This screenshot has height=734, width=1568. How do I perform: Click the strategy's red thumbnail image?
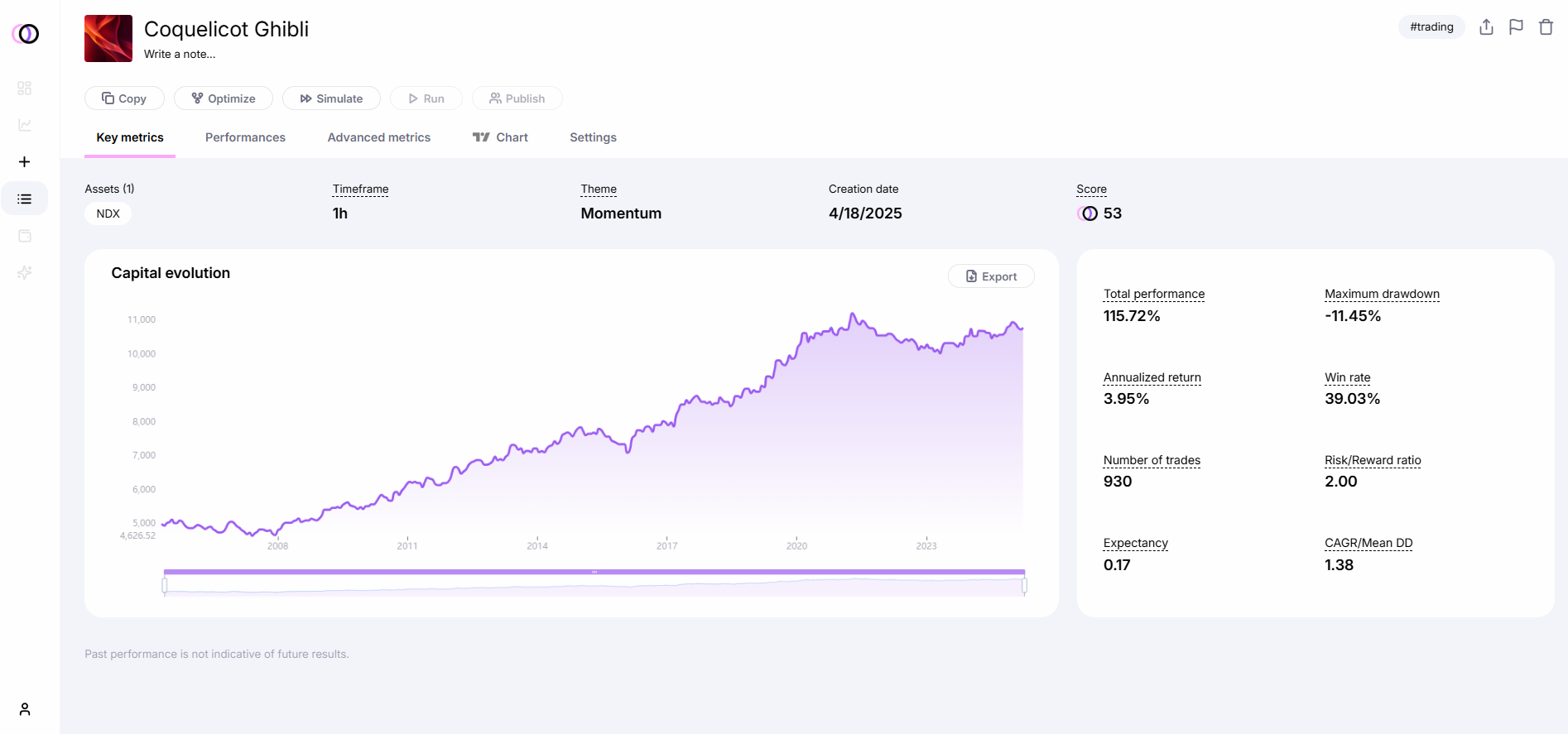point(108,38)
